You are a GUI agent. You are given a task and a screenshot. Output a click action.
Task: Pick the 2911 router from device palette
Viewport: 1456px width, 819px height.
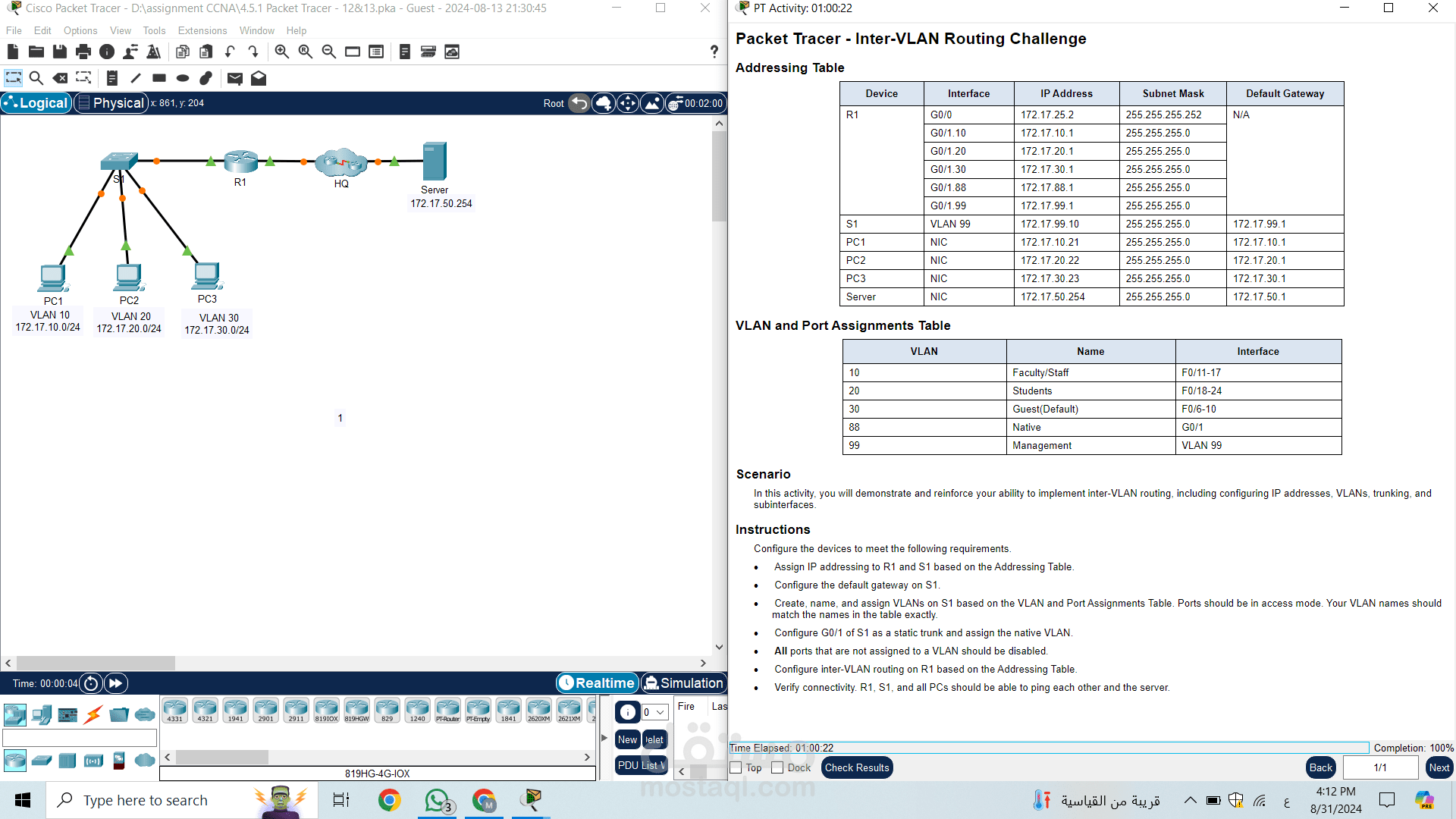click(296, 708)
